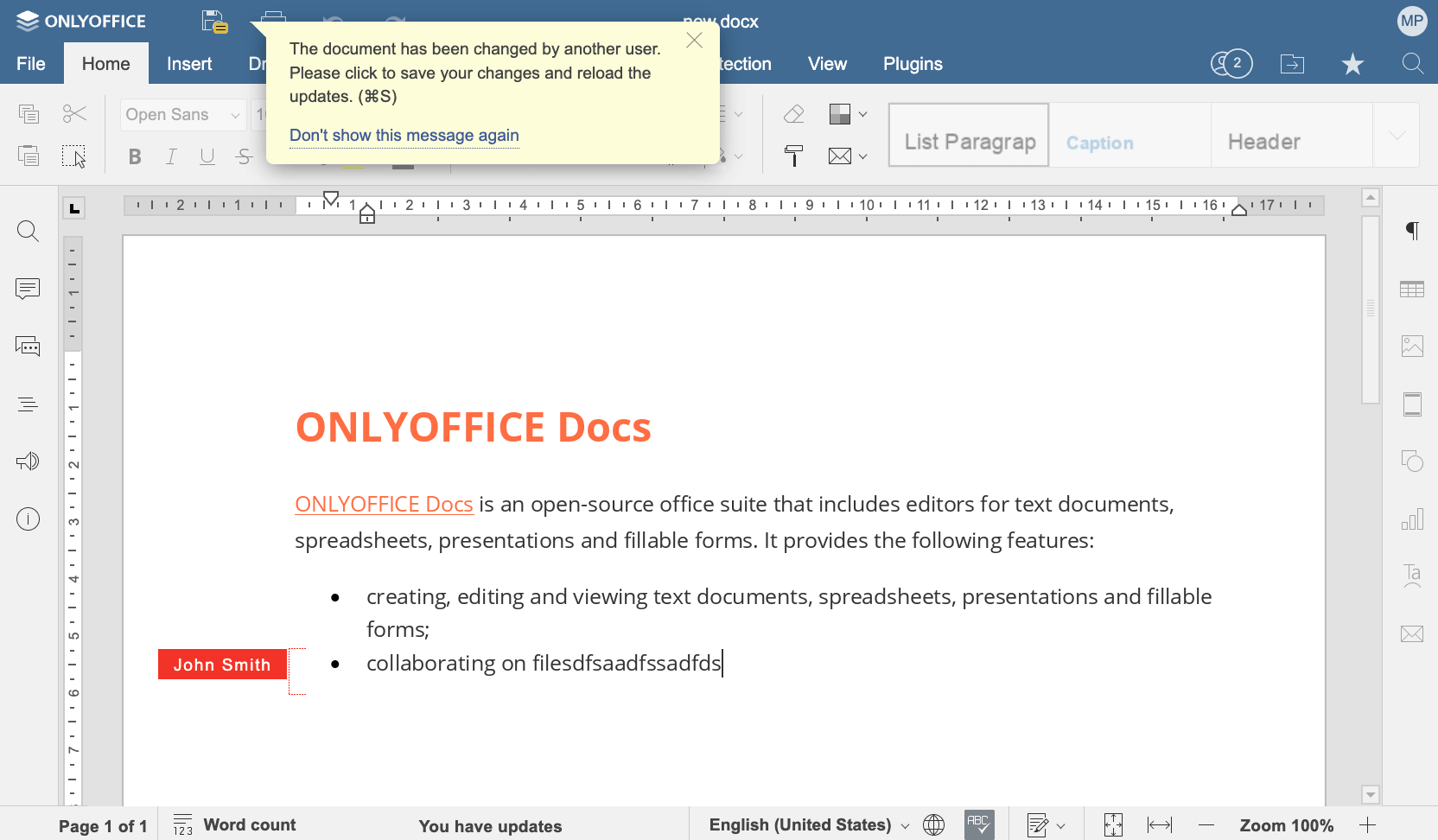Click the Select all icon
This screenshot has height=840, width=1438.
tap(74, 156)
